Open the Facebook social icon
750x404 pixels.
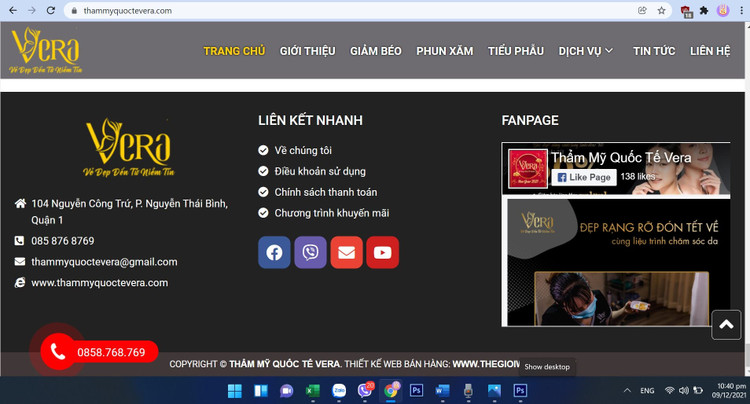274,252
